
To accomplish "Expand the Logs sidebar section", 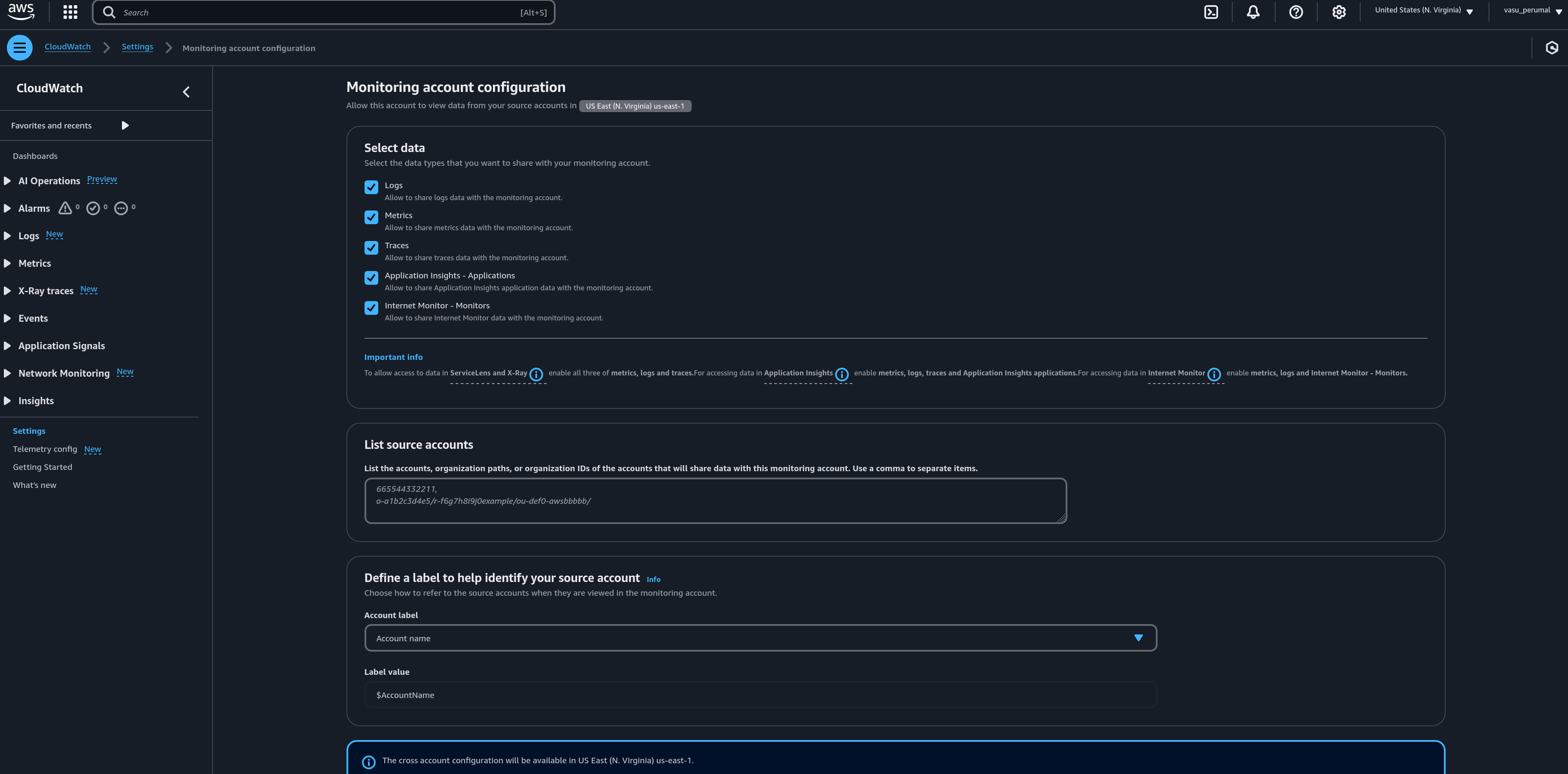I will [x=7, y=236].
